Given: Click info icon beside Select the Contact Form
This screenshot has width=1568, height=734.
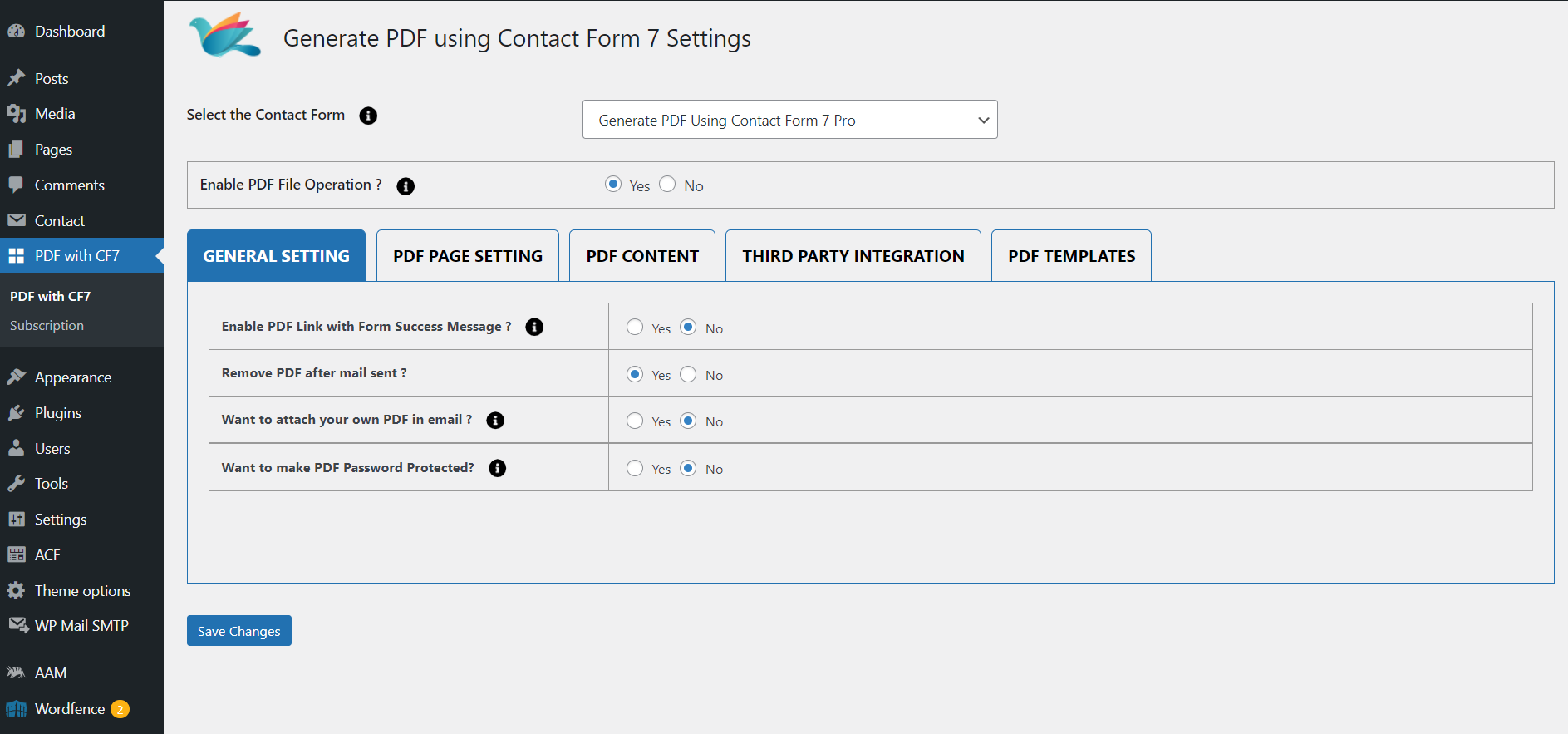Looking at the screenshot, I should pyautogui.click(x=368, y=116).
